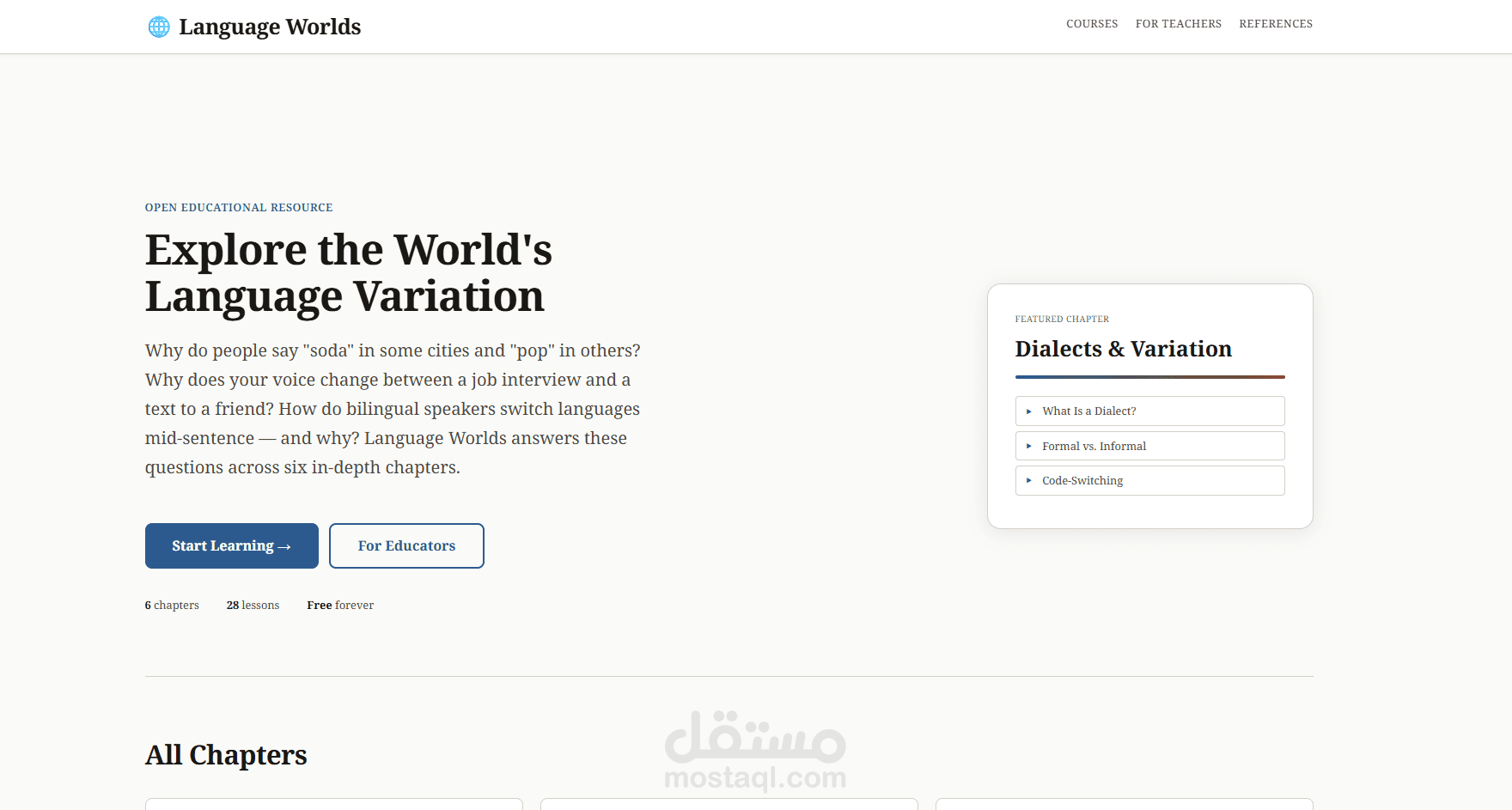Select the For Educators button

(406, 545)
